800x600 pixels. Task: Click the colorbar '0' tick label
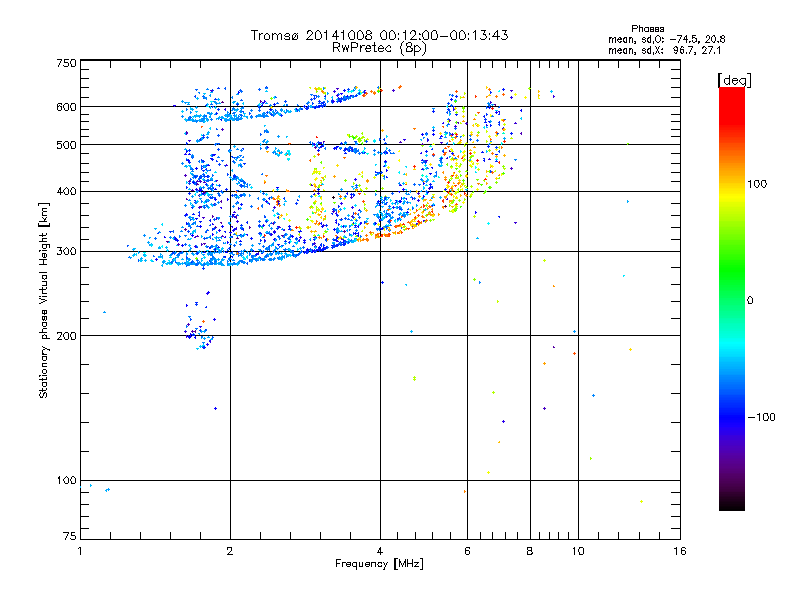pyautogui.click(x=749, y=301)
